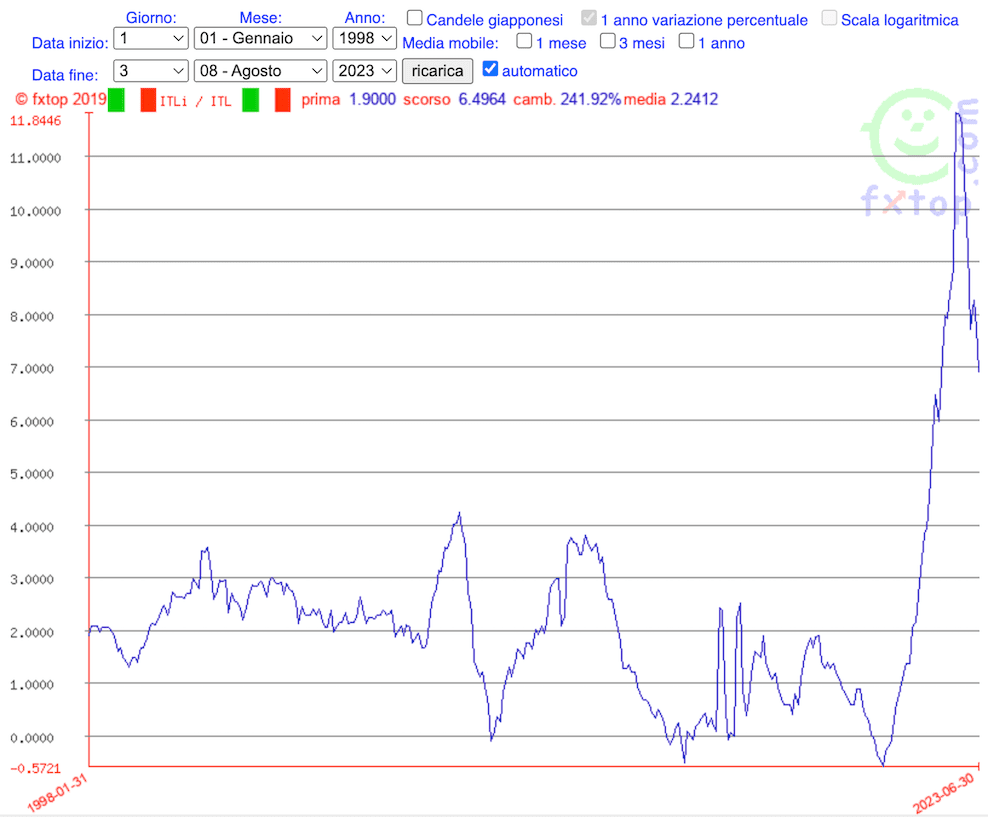Enable Candele giapponesi checkbox
Screen dimensions: 988x821
click(x=415, y=19)
